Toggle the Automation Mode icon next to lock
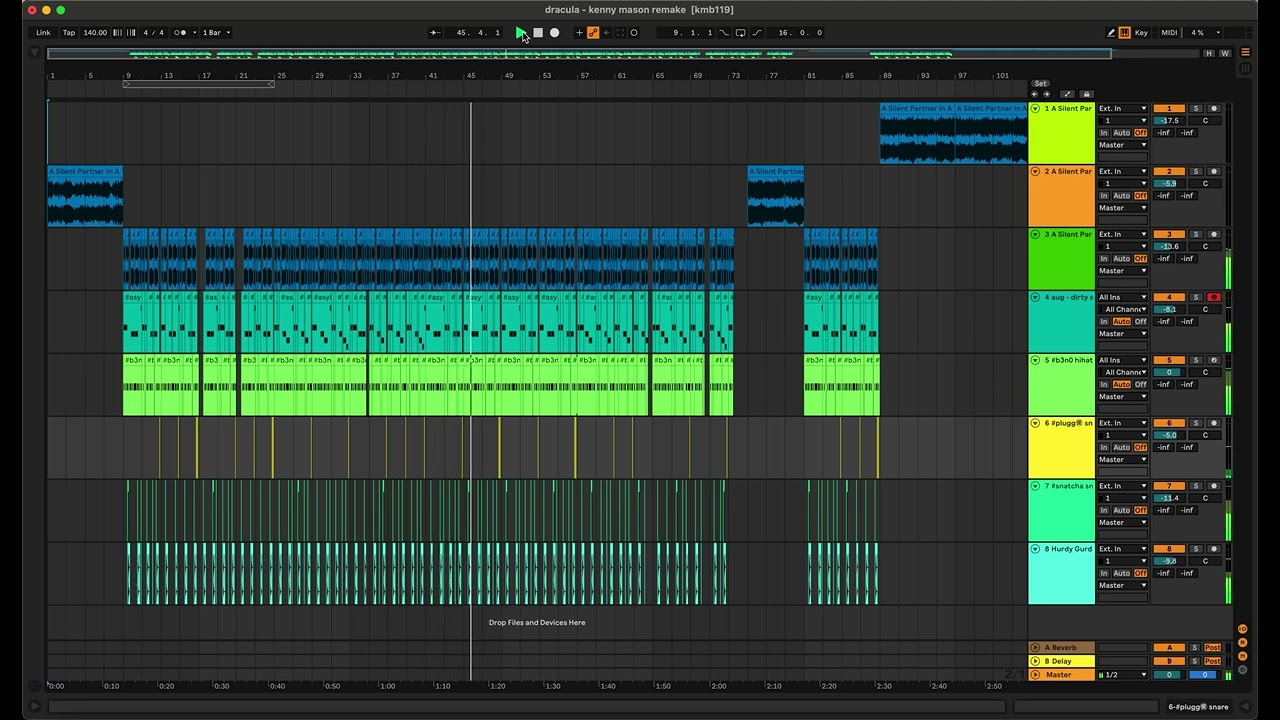This screenshot has height=720, width=1280. (1067, 94)
